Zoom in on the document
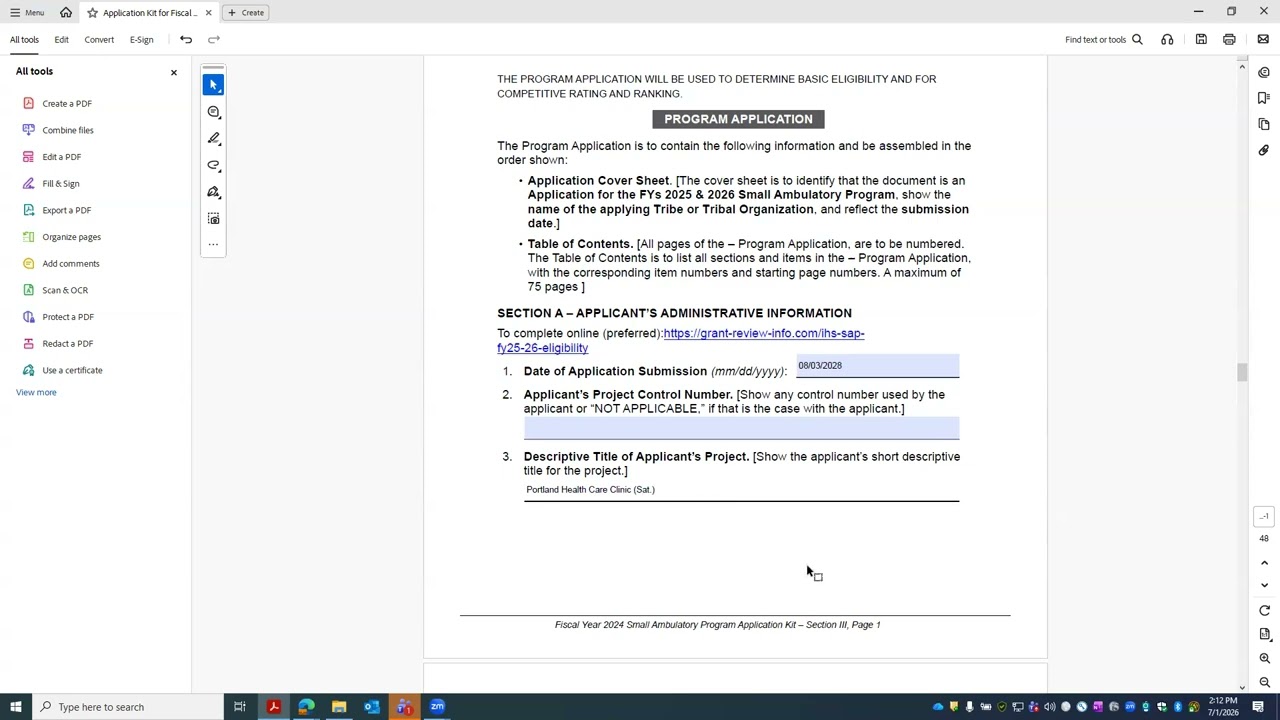The width and height of the screenshot is (1280, 720). (x=1264, y=659)
